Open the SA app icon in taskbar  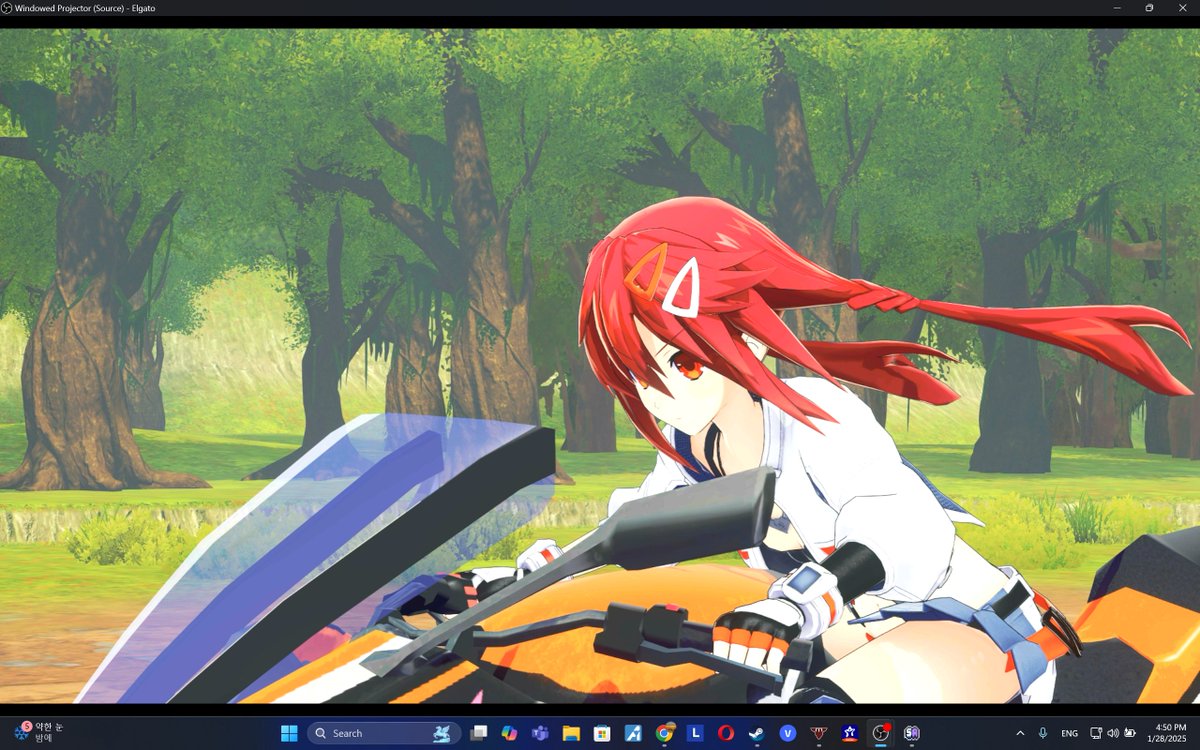pos(912,733)
